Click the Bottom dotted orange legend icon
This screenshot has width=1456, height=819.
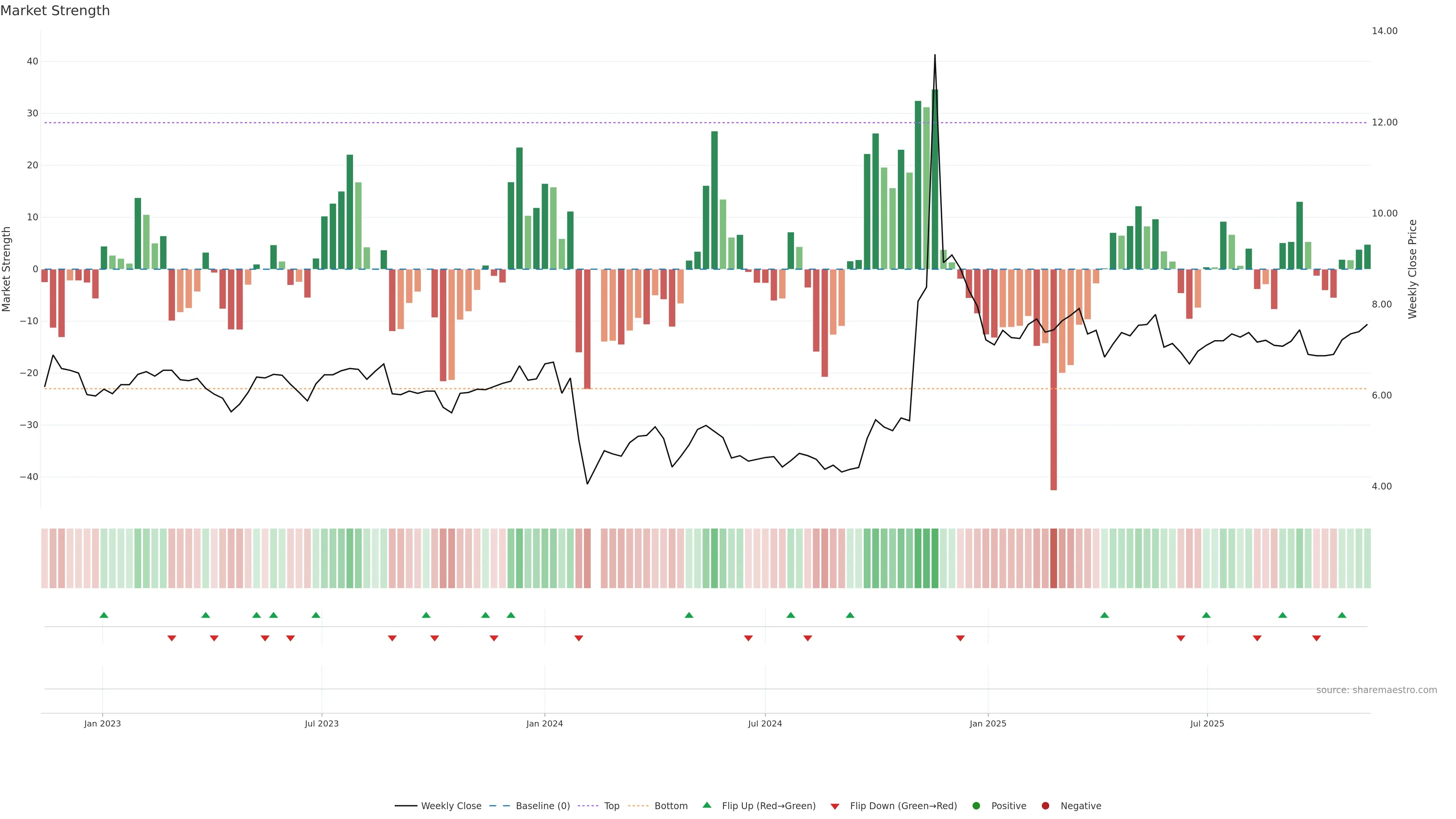[x=638, y=806]
